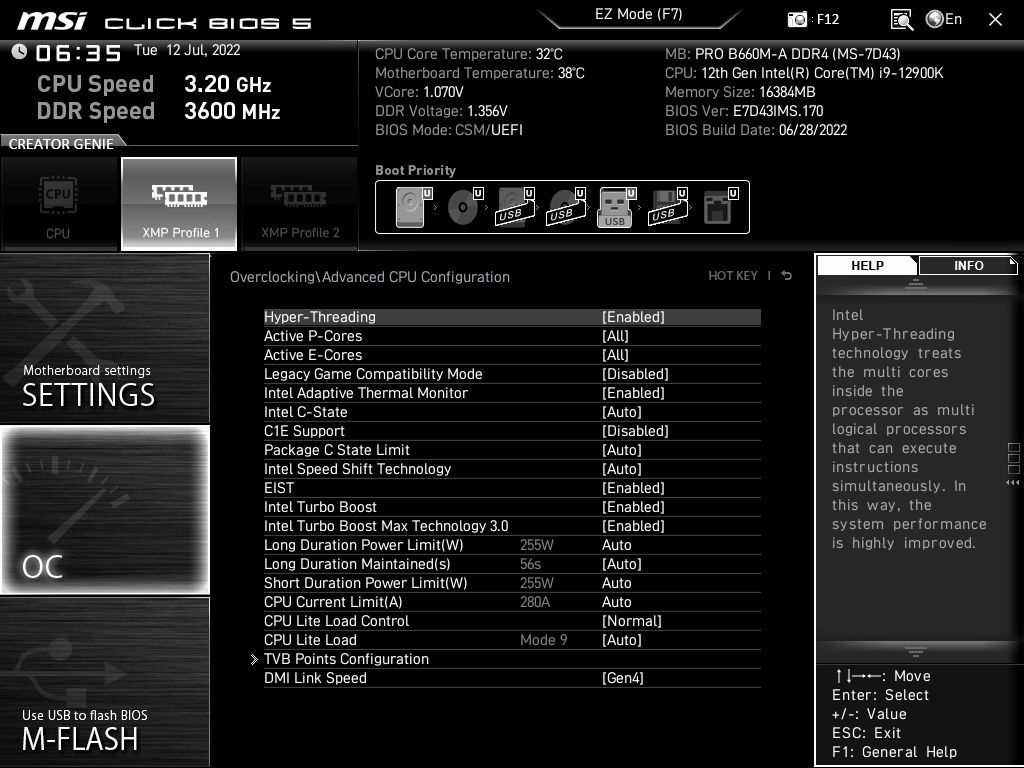Open Active P-Cores [All] dropdown

(x=615, y=336)
